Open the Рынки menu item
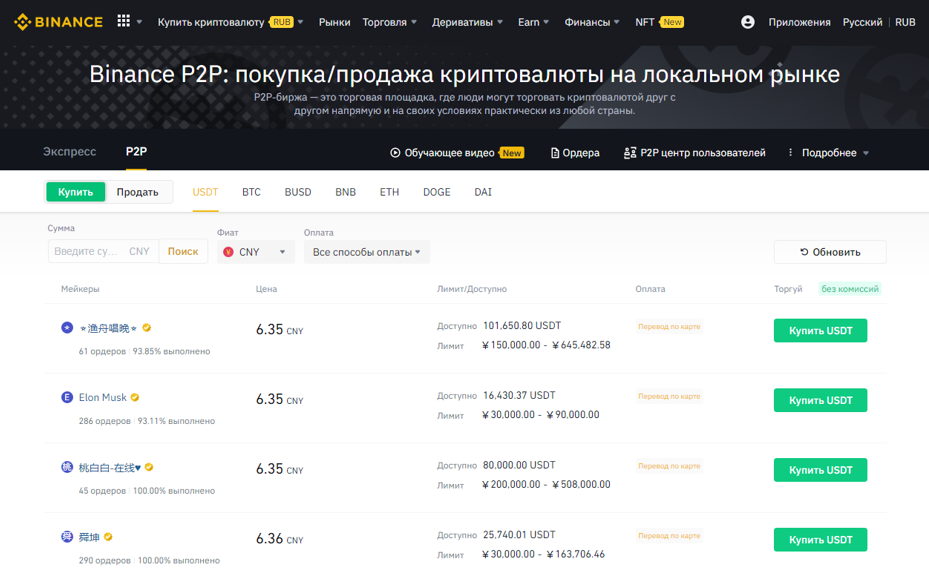The height and width of the screenshot is (575, 929). [334, 22]
